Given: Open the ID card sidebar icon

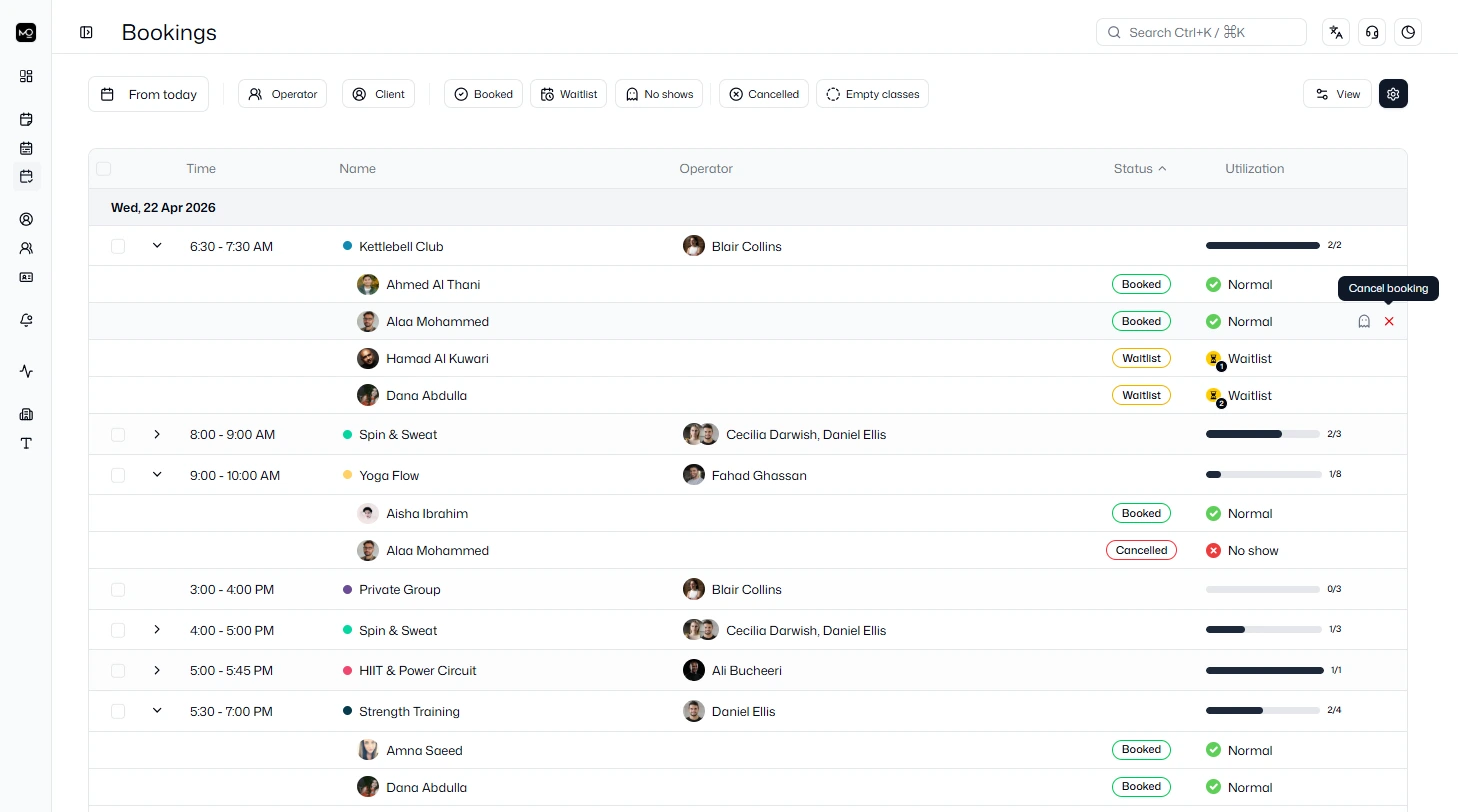Looking at the screenshot, I should coord(26,277).
